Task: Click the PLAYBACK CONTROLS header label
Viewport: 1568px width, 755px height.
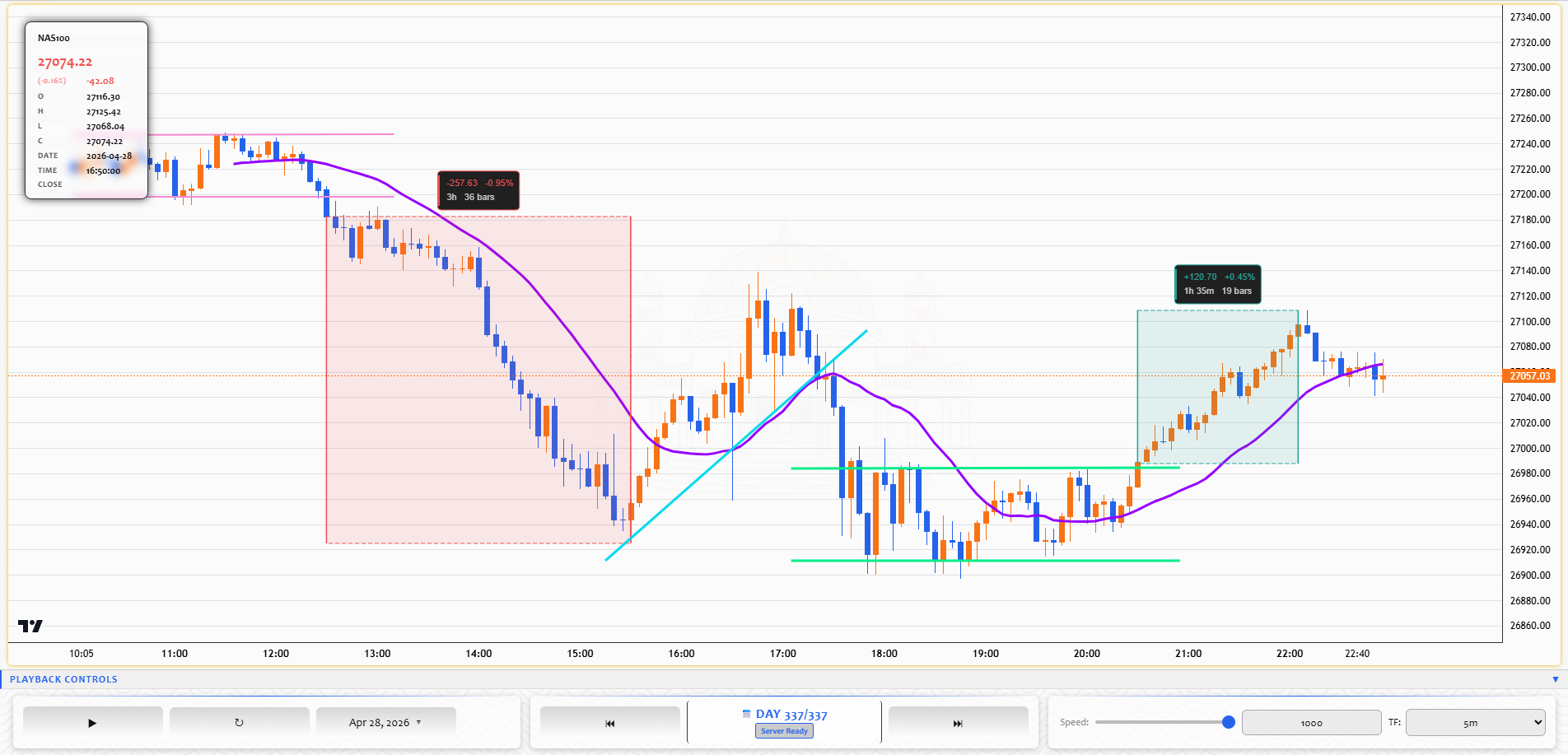Action: coord(63,679)
